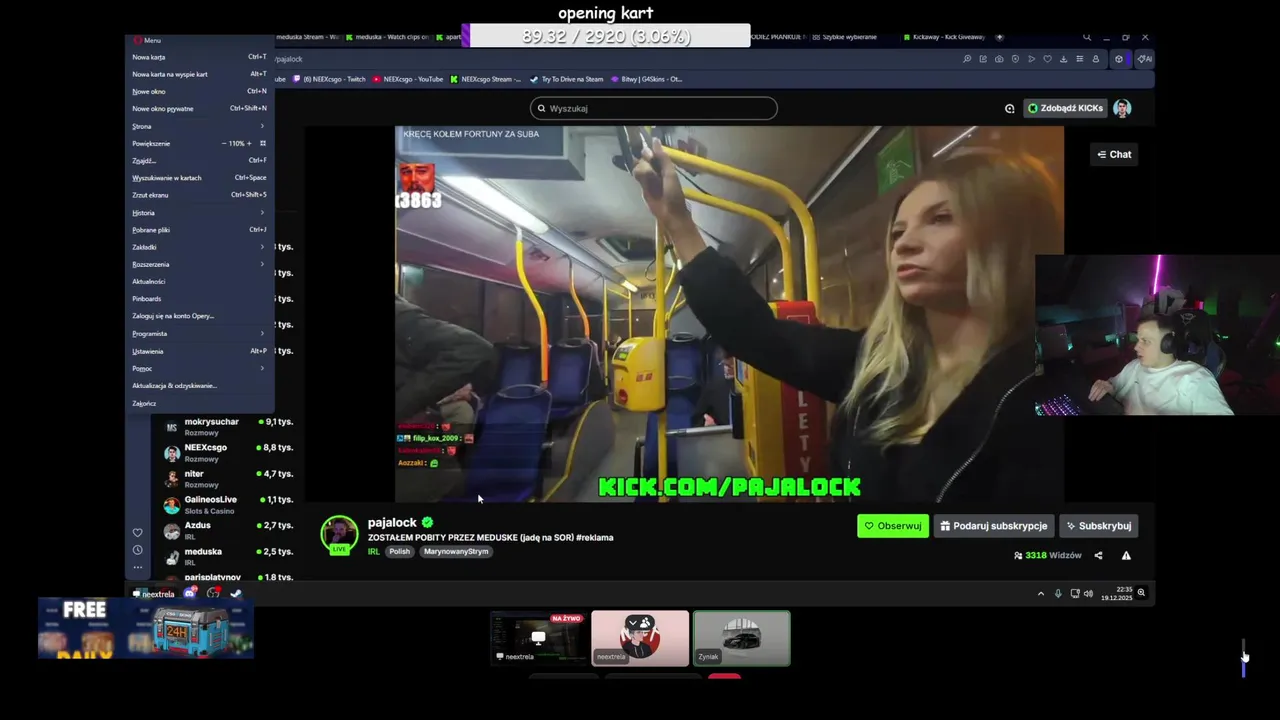Toggle full-screen icon in Powiększenie row
The width and height of the screenshot is (1280, 720).
[x=263, y=143]
